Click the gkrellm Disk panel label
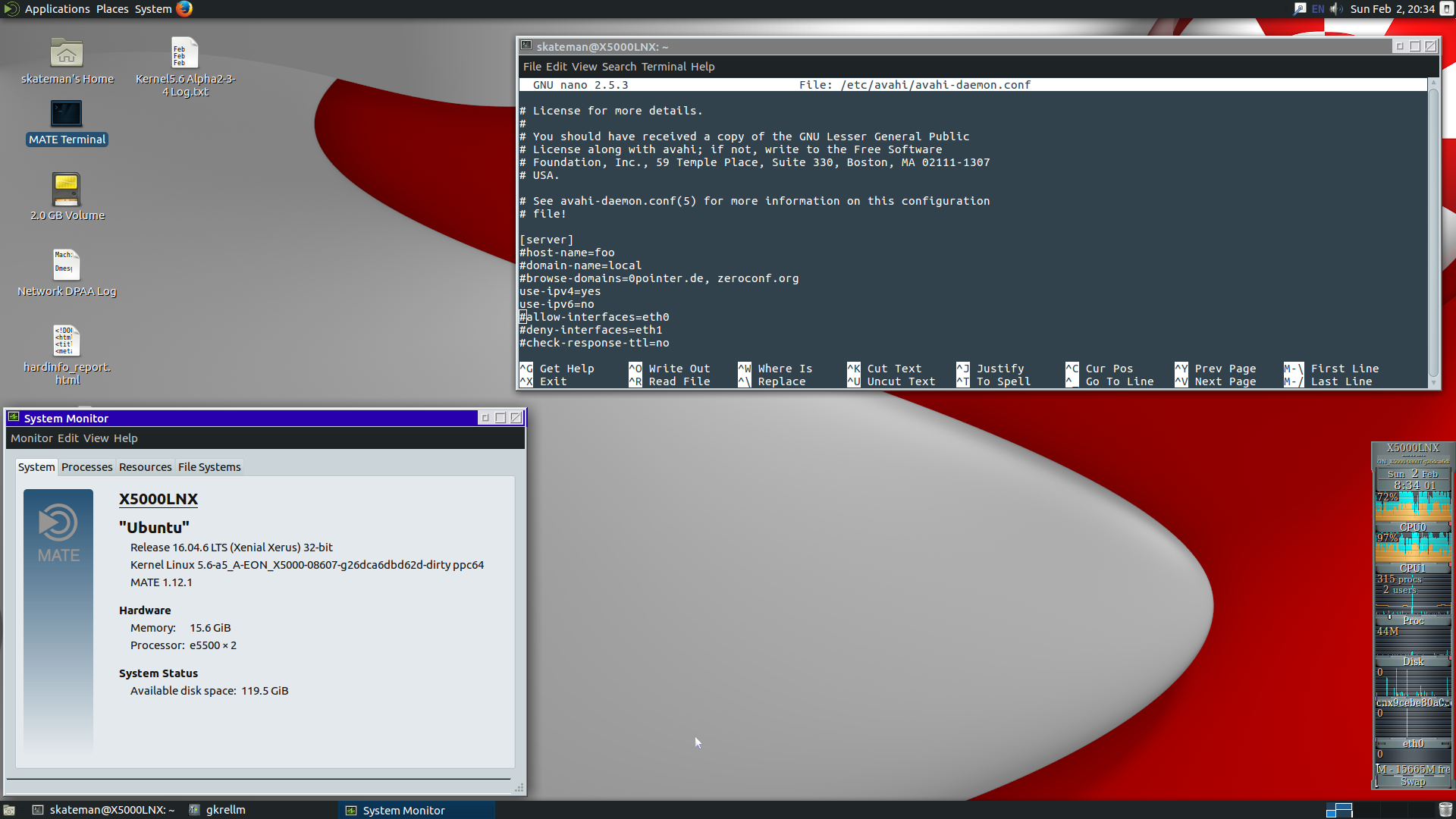The image size is (1456, 819). [1413, 661]
